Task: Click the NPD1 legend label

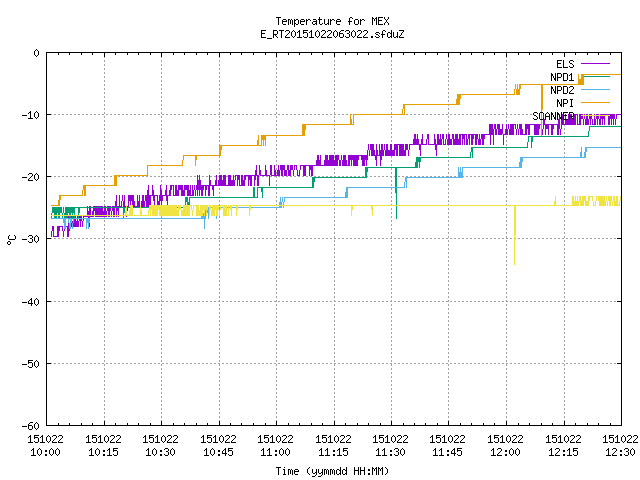Action: point(562,77)
